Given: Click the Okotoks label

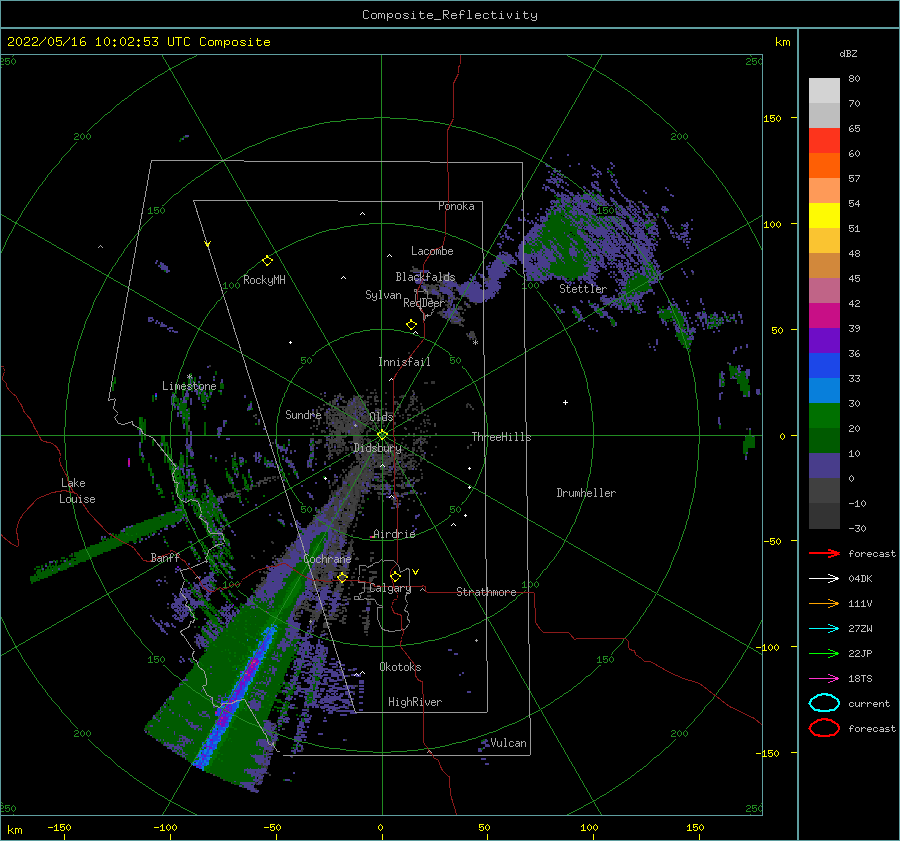Looking at the screenshot, I should [400, 667].
